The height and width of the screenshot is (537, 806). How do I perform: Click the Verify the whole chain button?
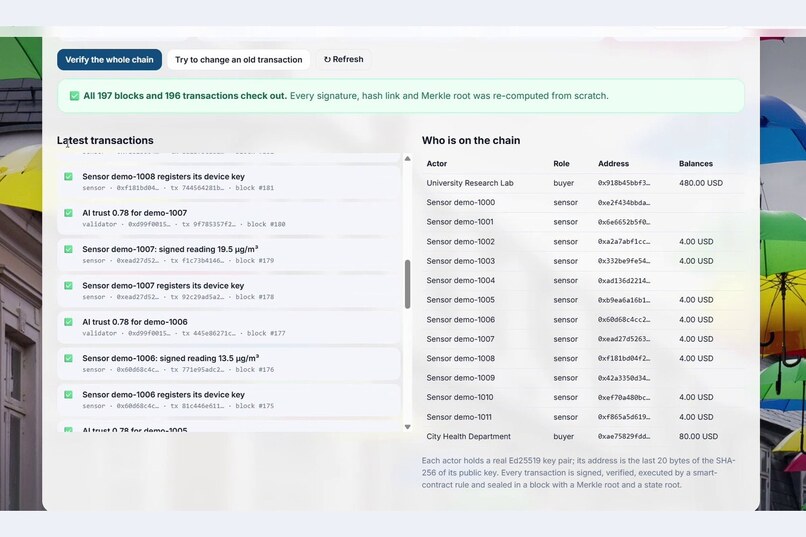coord(109,60)
